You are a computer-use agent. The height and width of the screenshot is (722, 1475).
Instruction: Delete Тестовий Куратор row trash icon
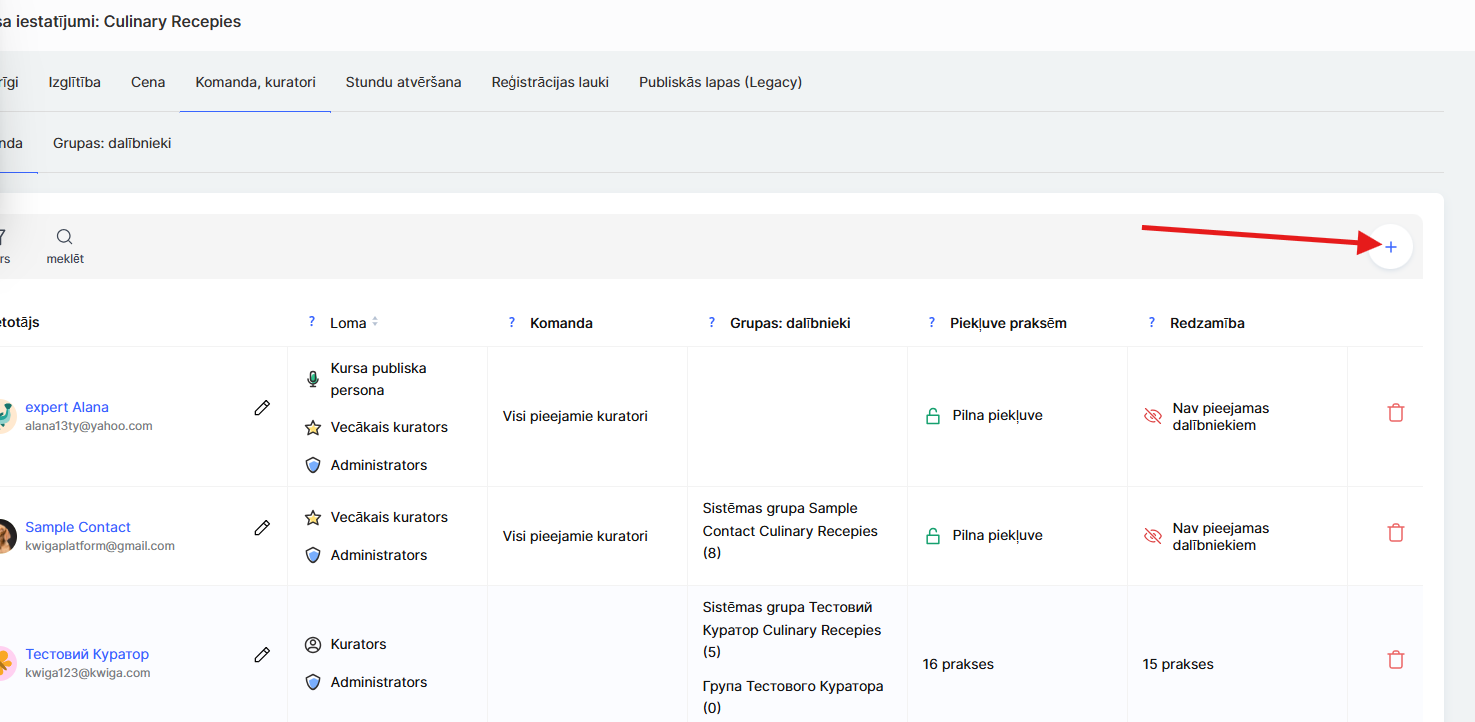coord(1396,660)
